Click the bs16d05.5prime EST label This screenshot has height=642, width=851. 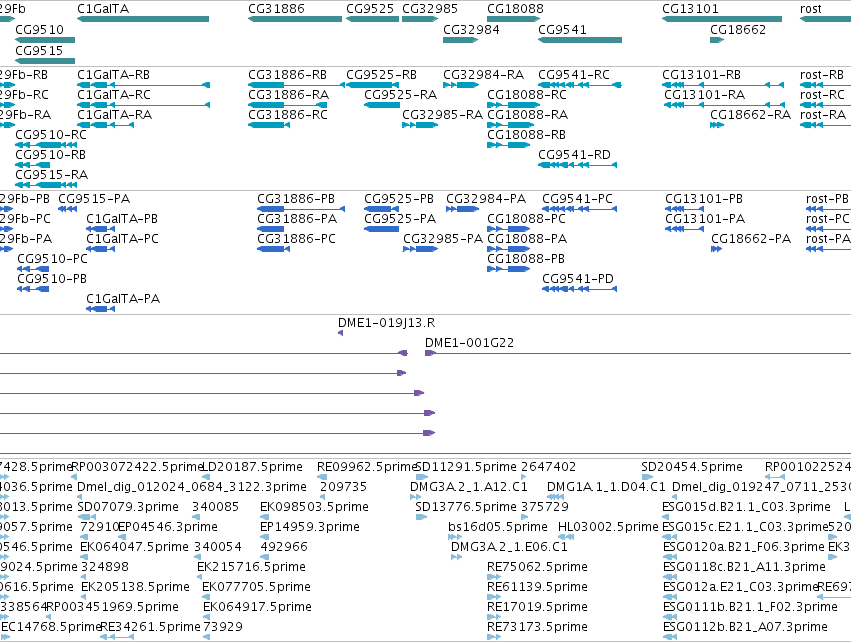[x=498, y=527]
